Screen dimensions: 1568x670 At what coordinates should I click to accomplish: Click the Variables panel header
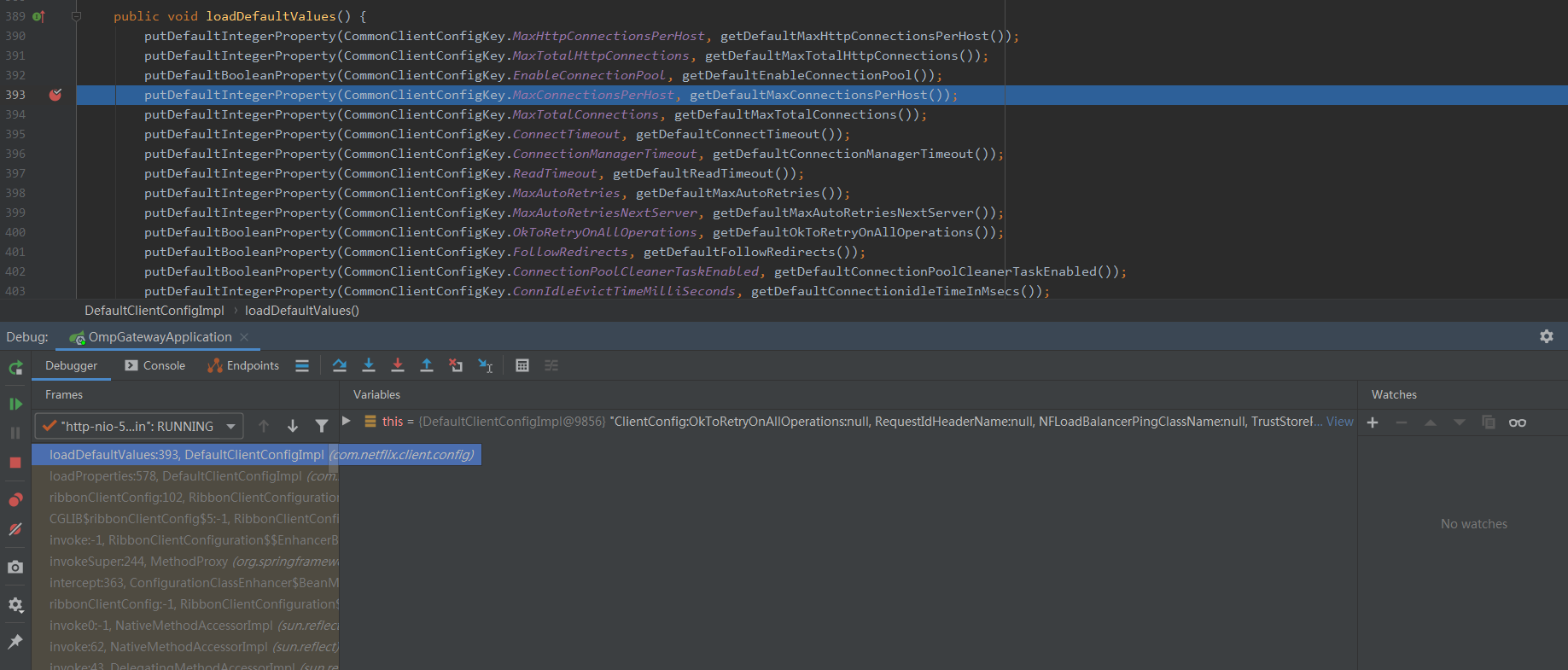point(376,394)
